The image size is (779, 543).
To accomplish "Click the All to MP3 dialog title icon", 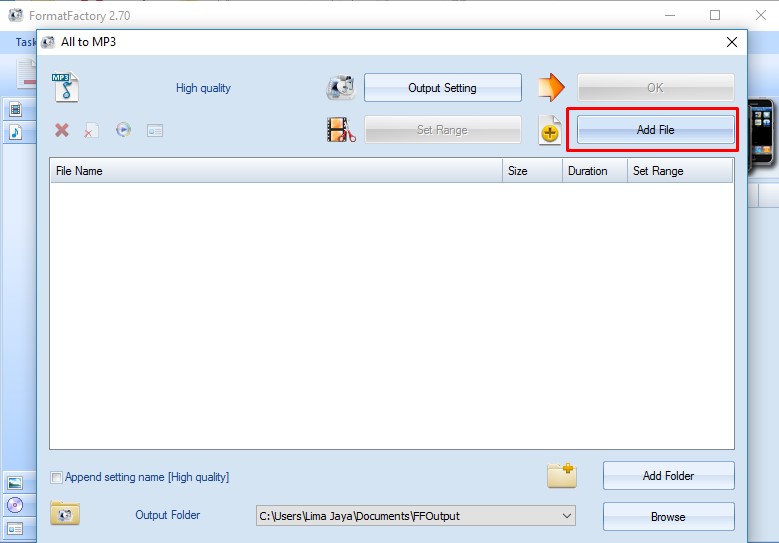I will pos(48,42).
